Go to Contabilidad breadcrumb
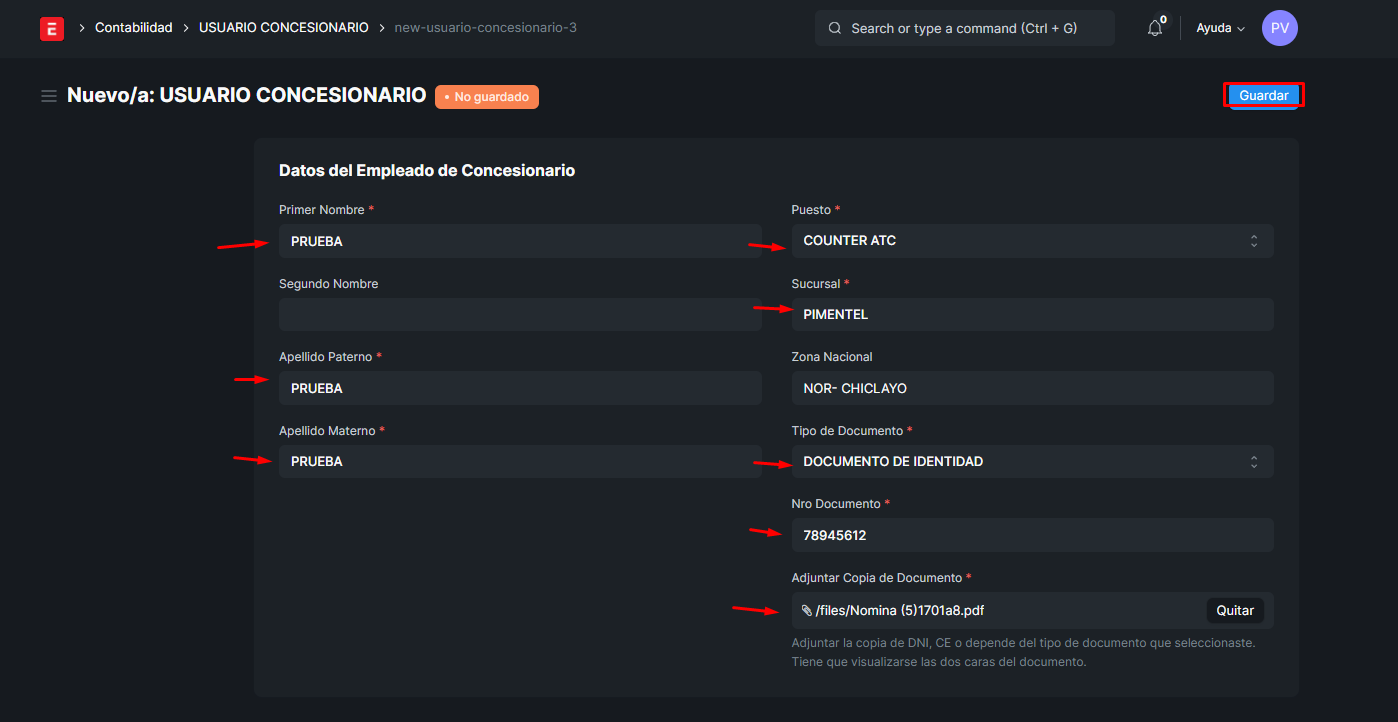Viewport: 1398px width, 722px height. coord(134,28)
